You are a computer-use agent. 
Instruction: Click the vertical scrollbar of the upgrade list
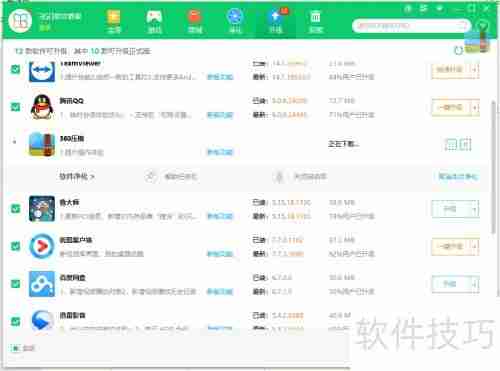pos(493,167)
